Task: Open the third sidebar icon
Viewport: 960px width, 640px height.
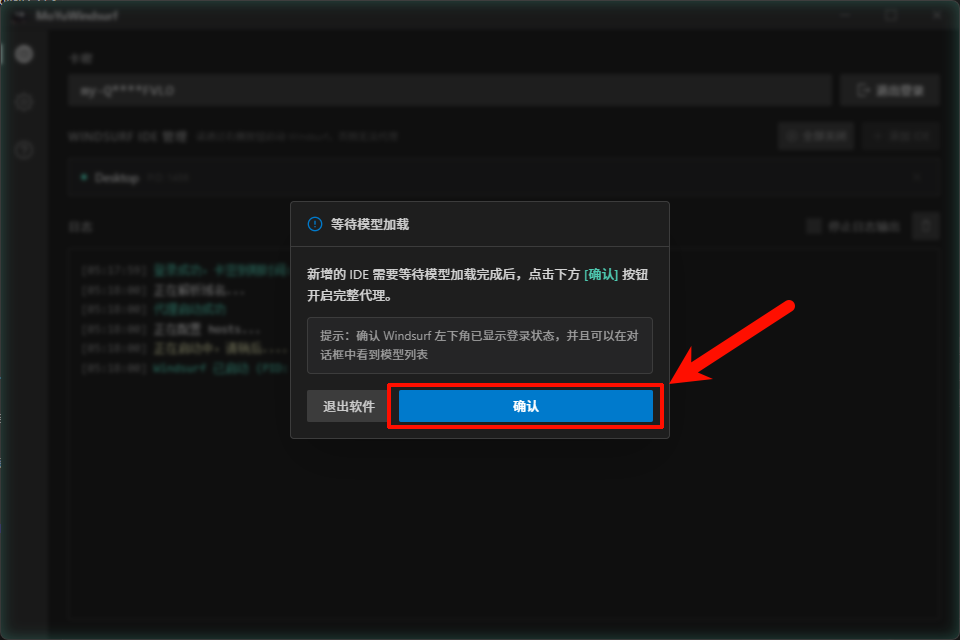Action: [x=25, y=150]
